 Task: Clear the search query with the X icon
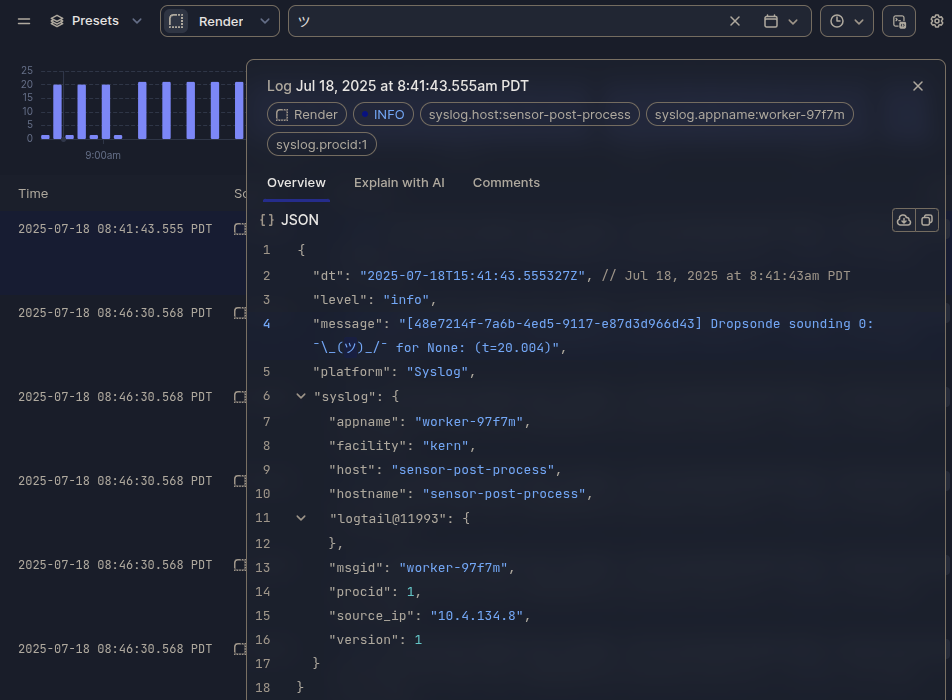pos(735,21)
